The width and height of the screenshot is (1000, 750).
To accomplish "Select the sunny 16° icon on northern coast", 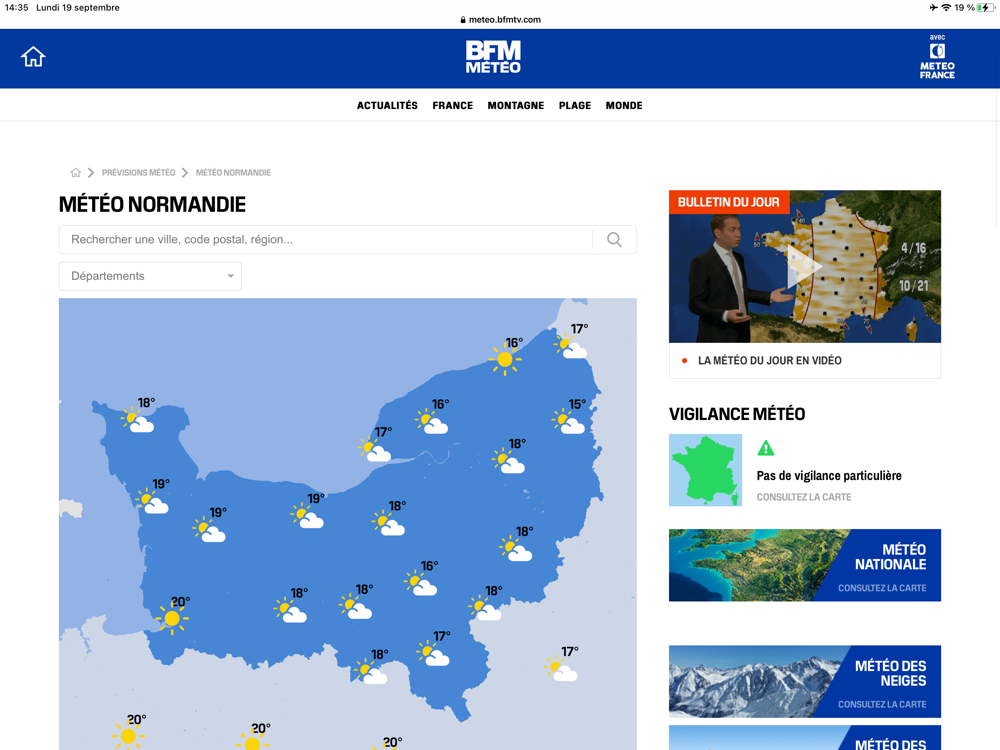I will coord(505,360).
